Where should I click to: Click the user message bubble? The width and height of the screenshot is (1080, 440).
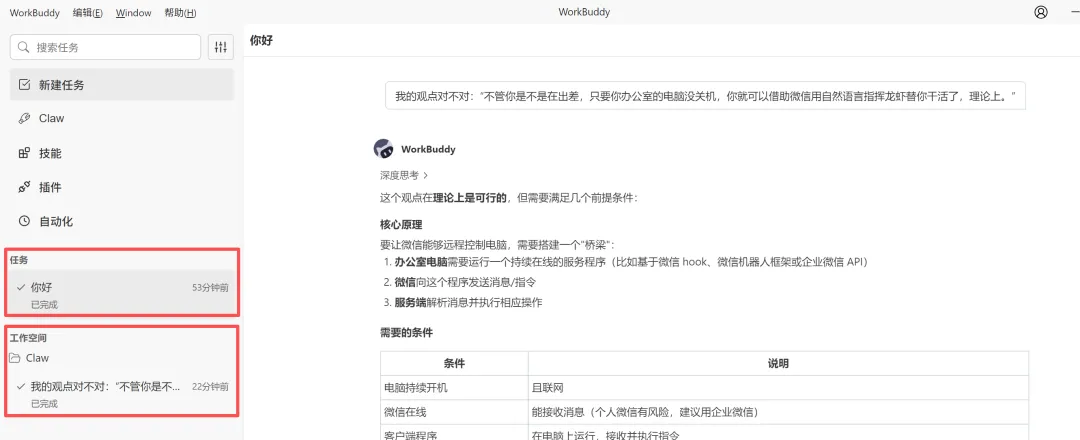(x=705, y=96)
